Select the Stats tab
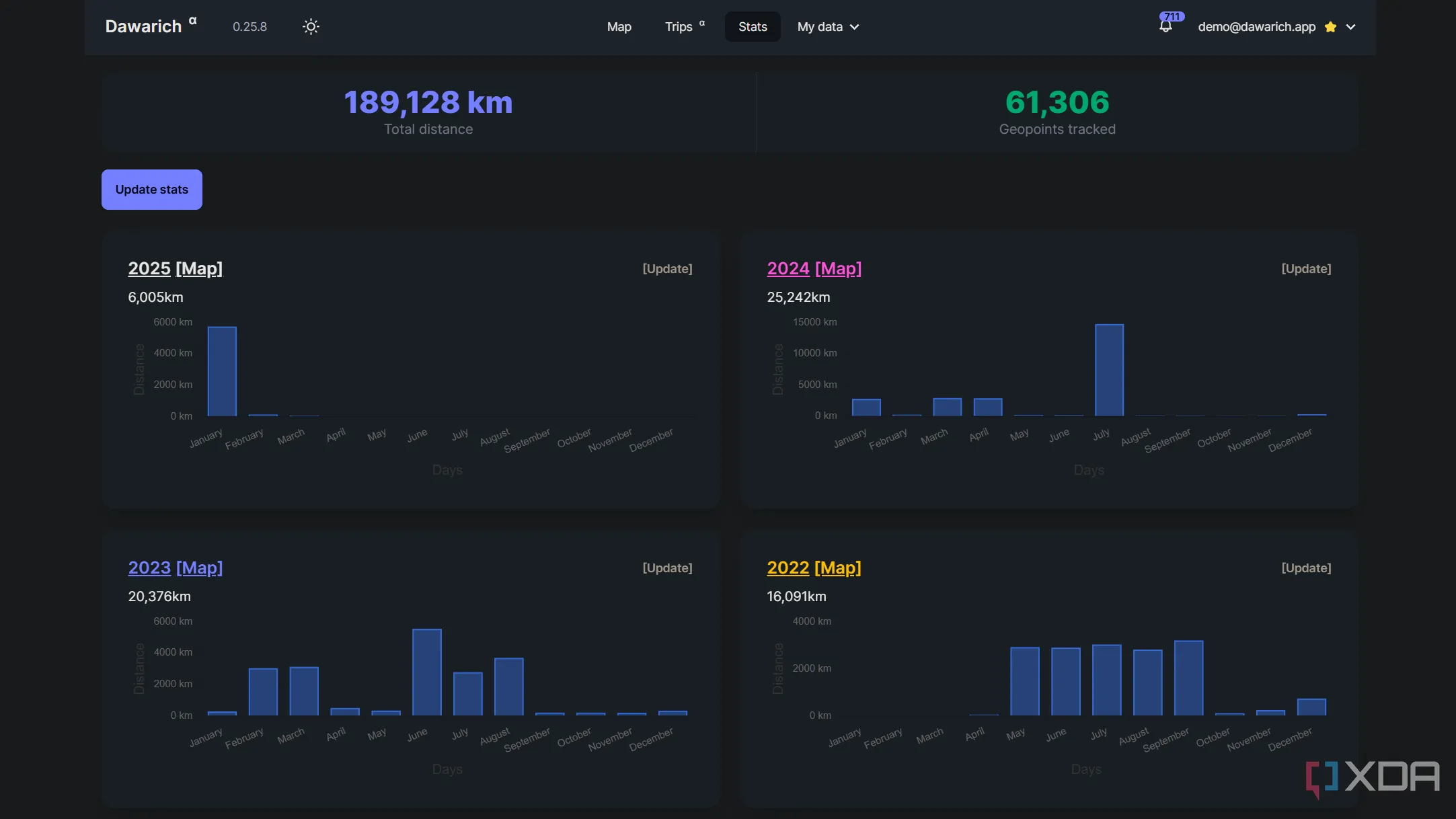The width and height of the screenshot is (1456, 819). coord(753,27)
